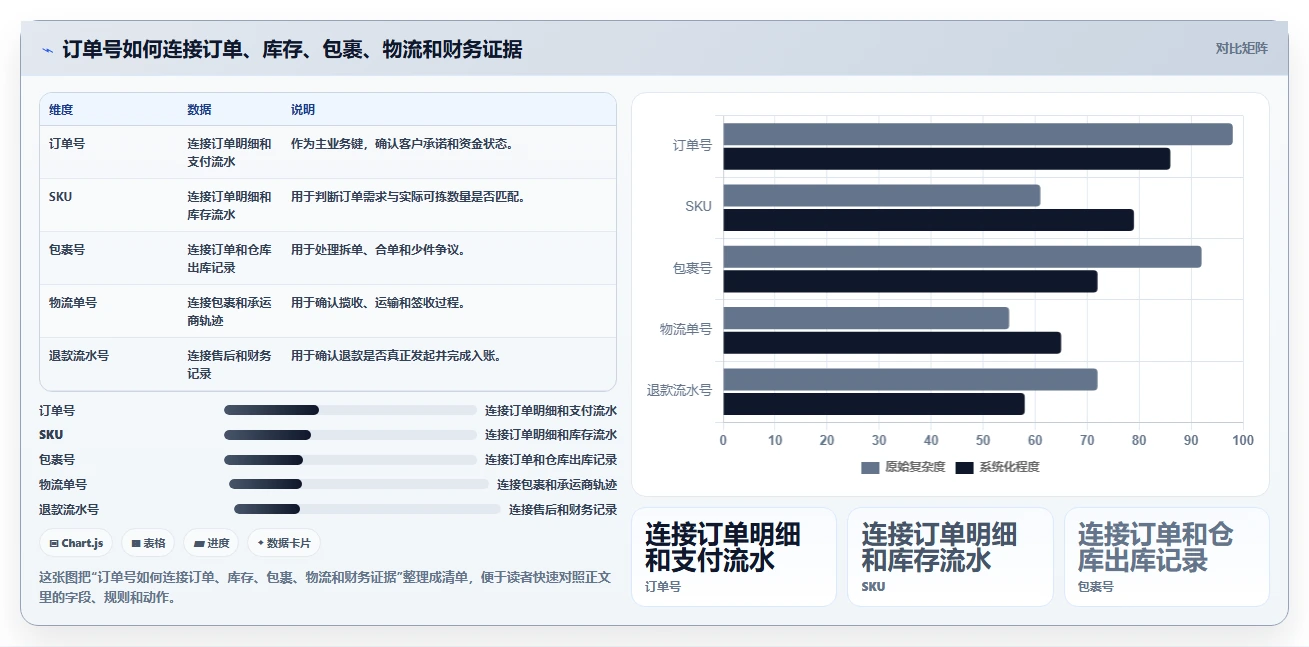Select the 进度 chip

tap(211, 543)
